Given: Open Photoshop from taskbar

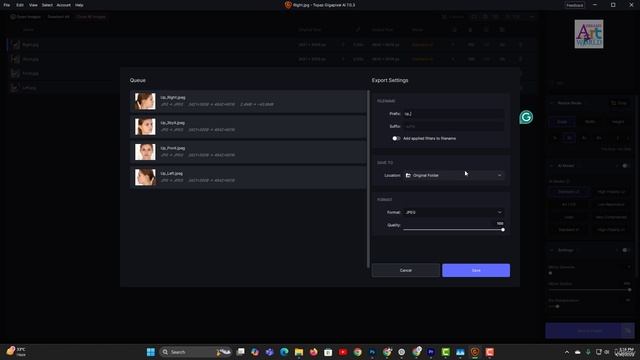Looking at the screenshot, I should pyautogui.click(x=372, y=352).
